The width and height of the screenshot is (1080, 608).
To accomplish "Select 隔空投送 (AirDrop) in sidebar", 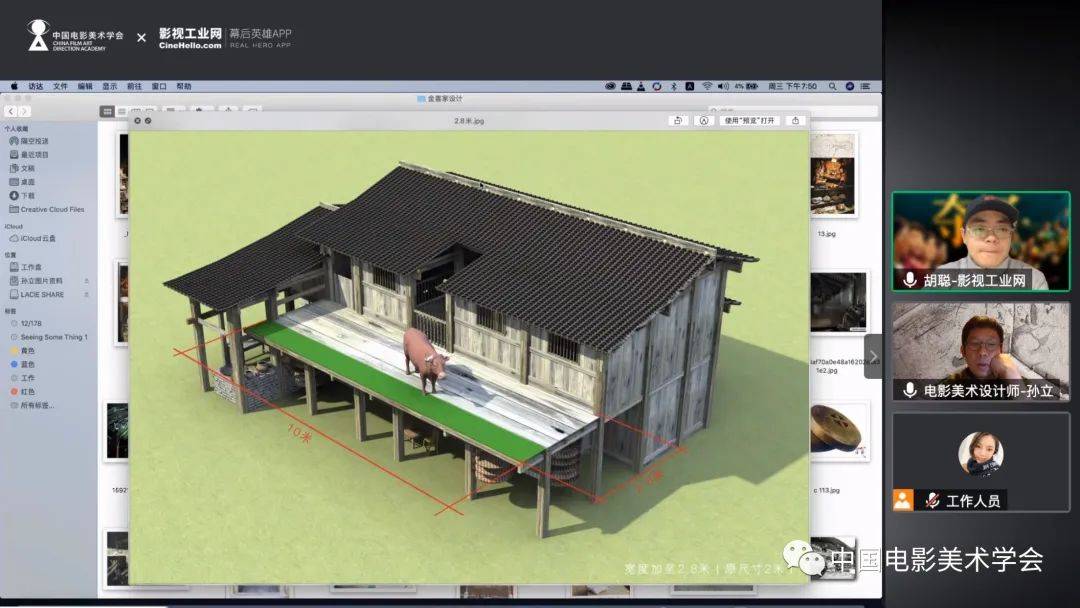I will (x=29, y=141).
